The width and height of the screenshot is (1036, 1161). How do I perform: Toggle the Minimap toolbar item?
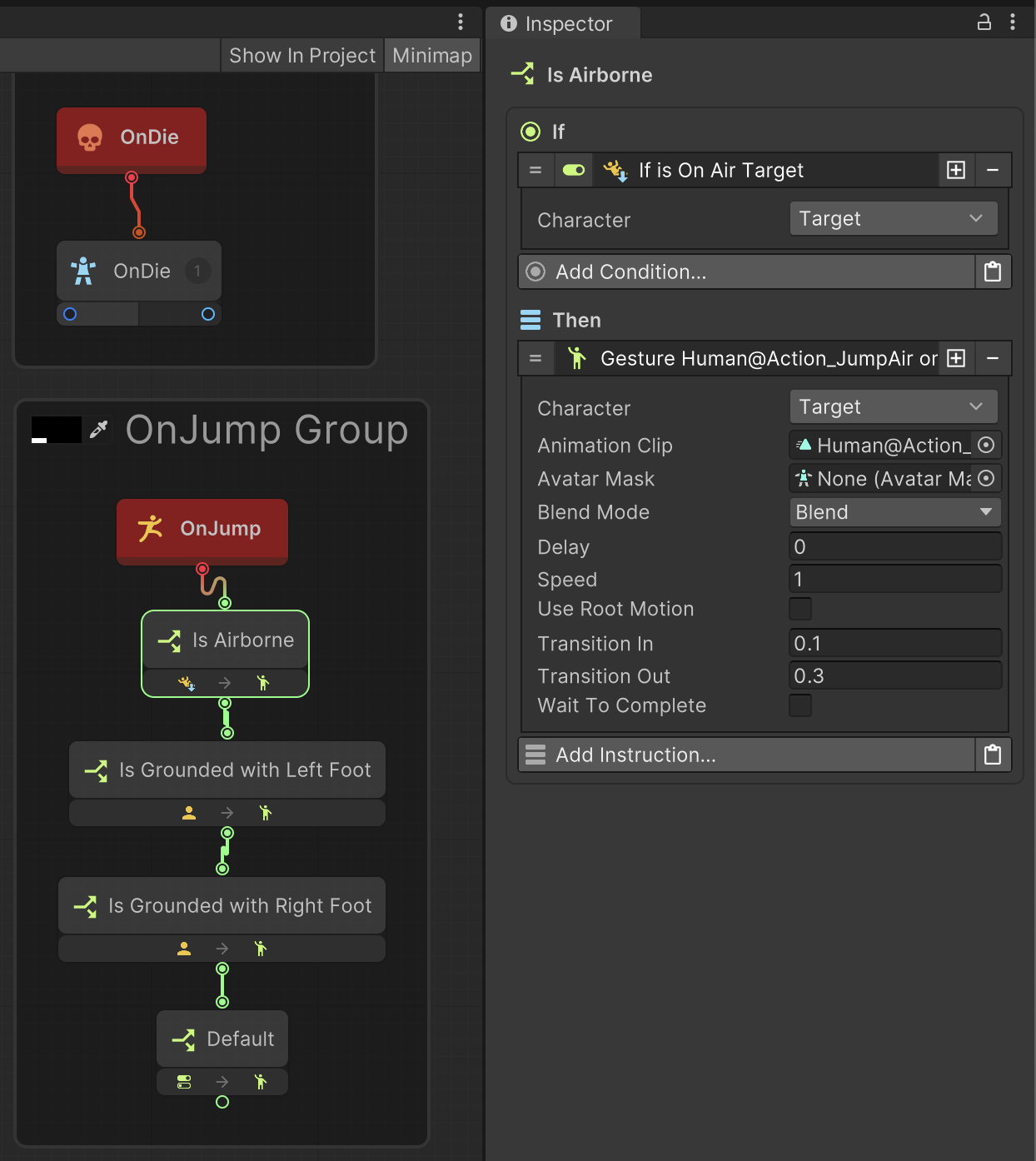(432, 56)
